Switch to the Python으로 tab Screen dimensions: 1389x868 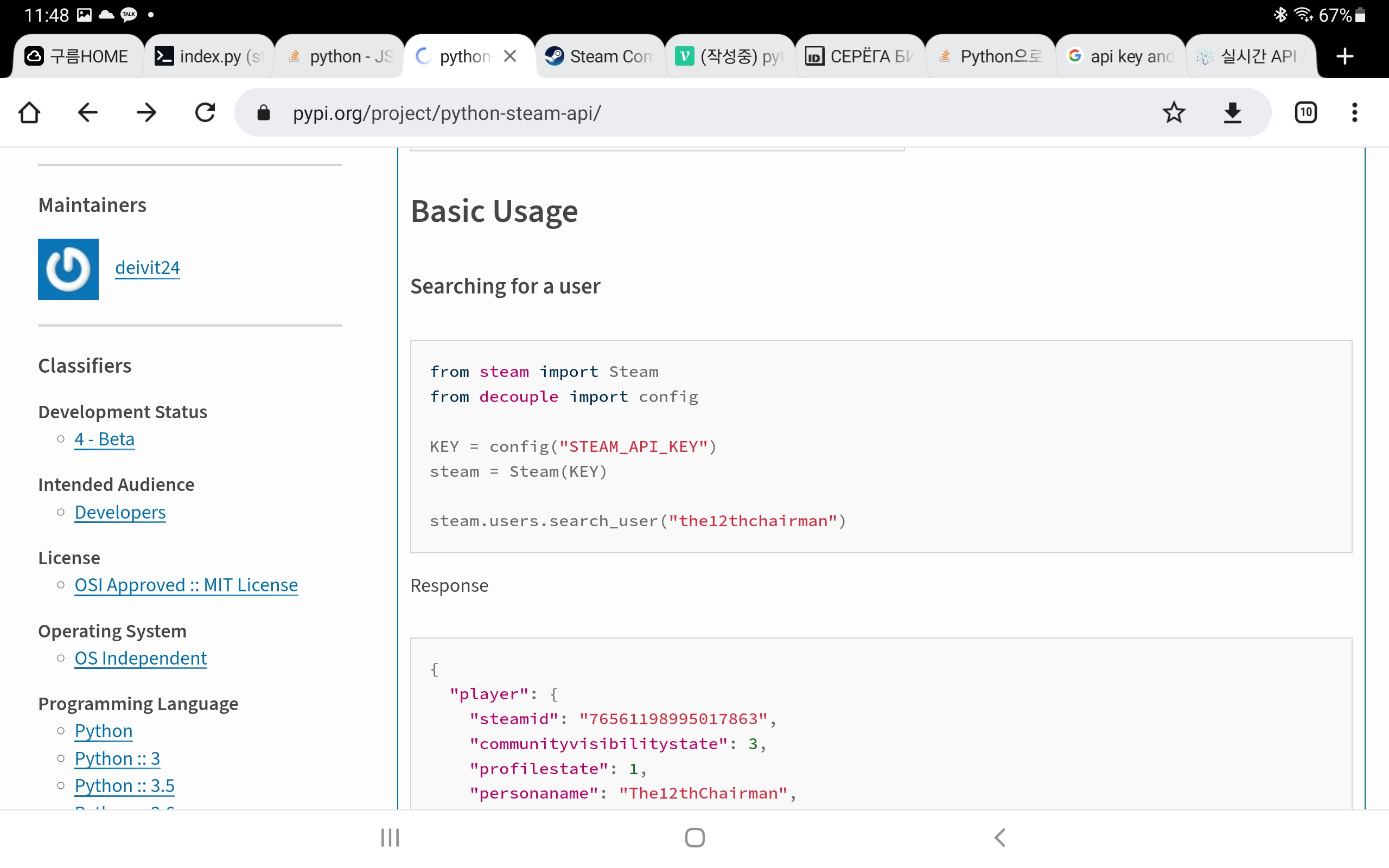pyautogui.click(x=991, y=56)
